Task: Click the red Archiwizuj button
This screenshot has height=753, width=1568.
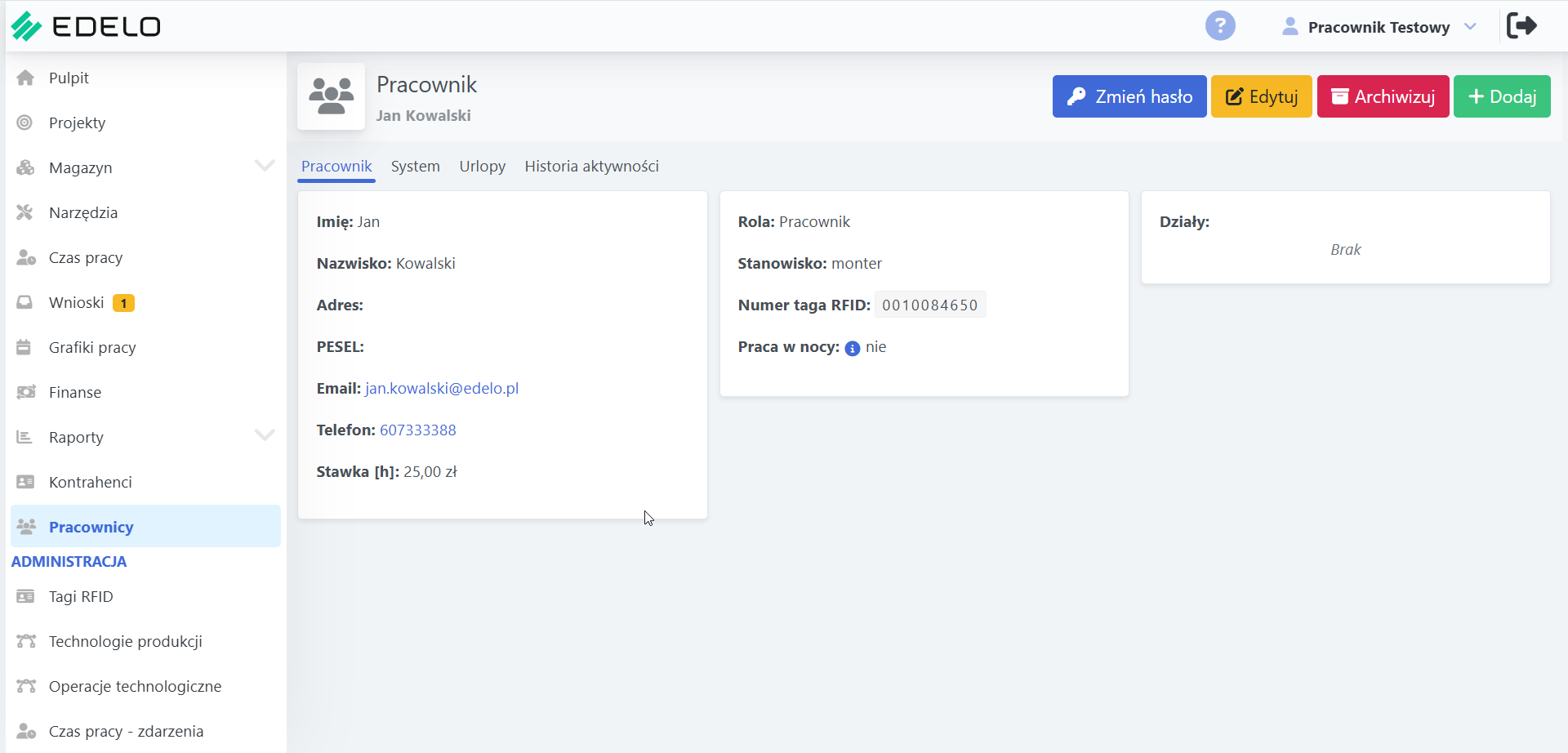Action: (1383, 96)
